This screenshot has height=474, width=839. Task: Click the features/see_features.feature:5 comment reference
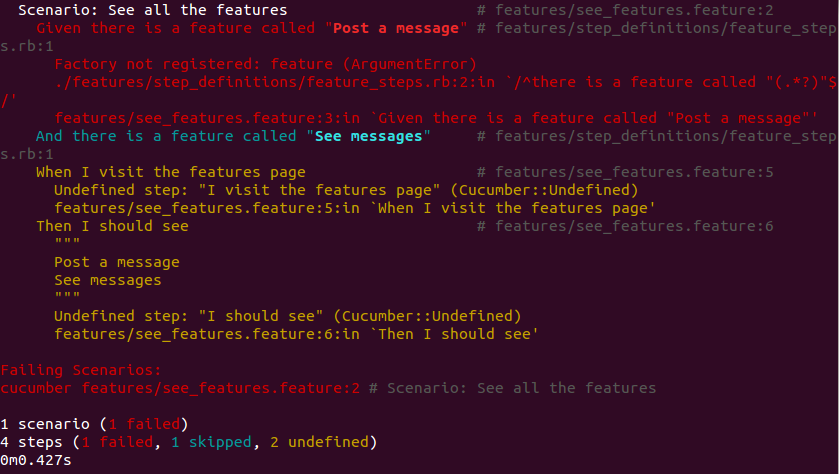tap(634, 172)
